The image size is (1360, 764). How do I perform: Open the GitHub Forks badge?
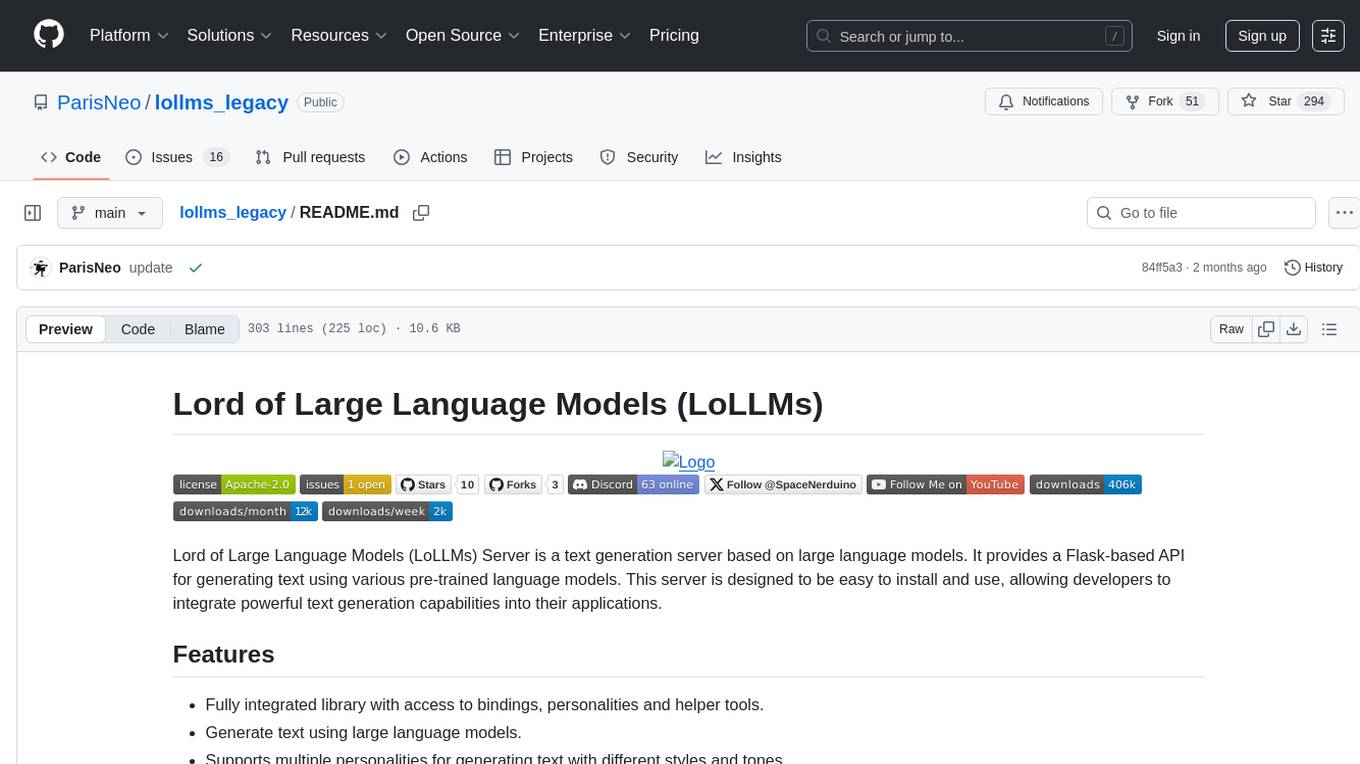pyautogui.click(x=524, y=485)
